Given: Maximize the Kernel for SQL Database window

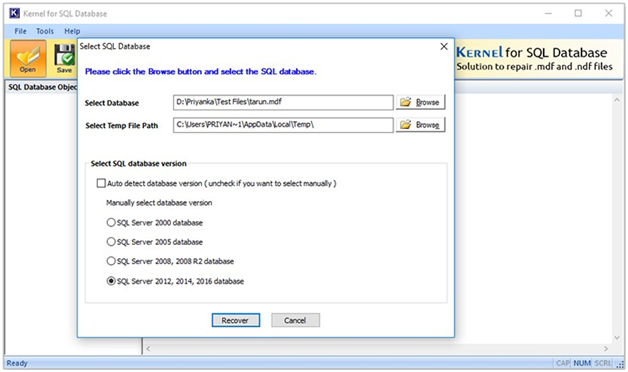Looking at the screenshot, I should pyautogui.click(x=578, y=13).
